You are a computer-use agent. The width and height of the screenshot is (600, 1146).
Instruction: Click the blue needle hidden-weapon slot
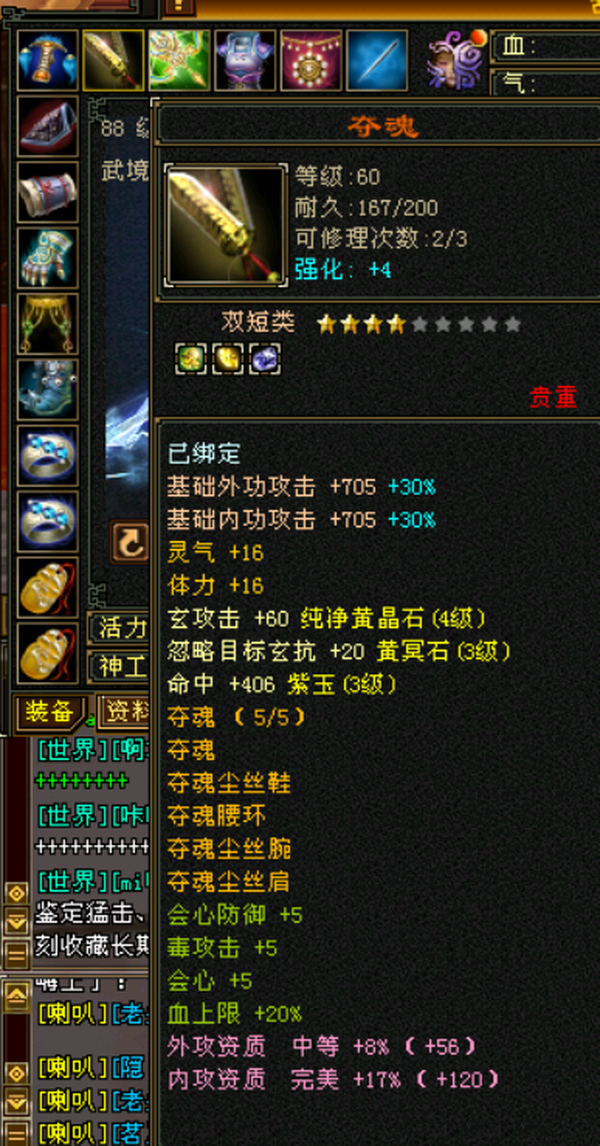pos(376,60)
